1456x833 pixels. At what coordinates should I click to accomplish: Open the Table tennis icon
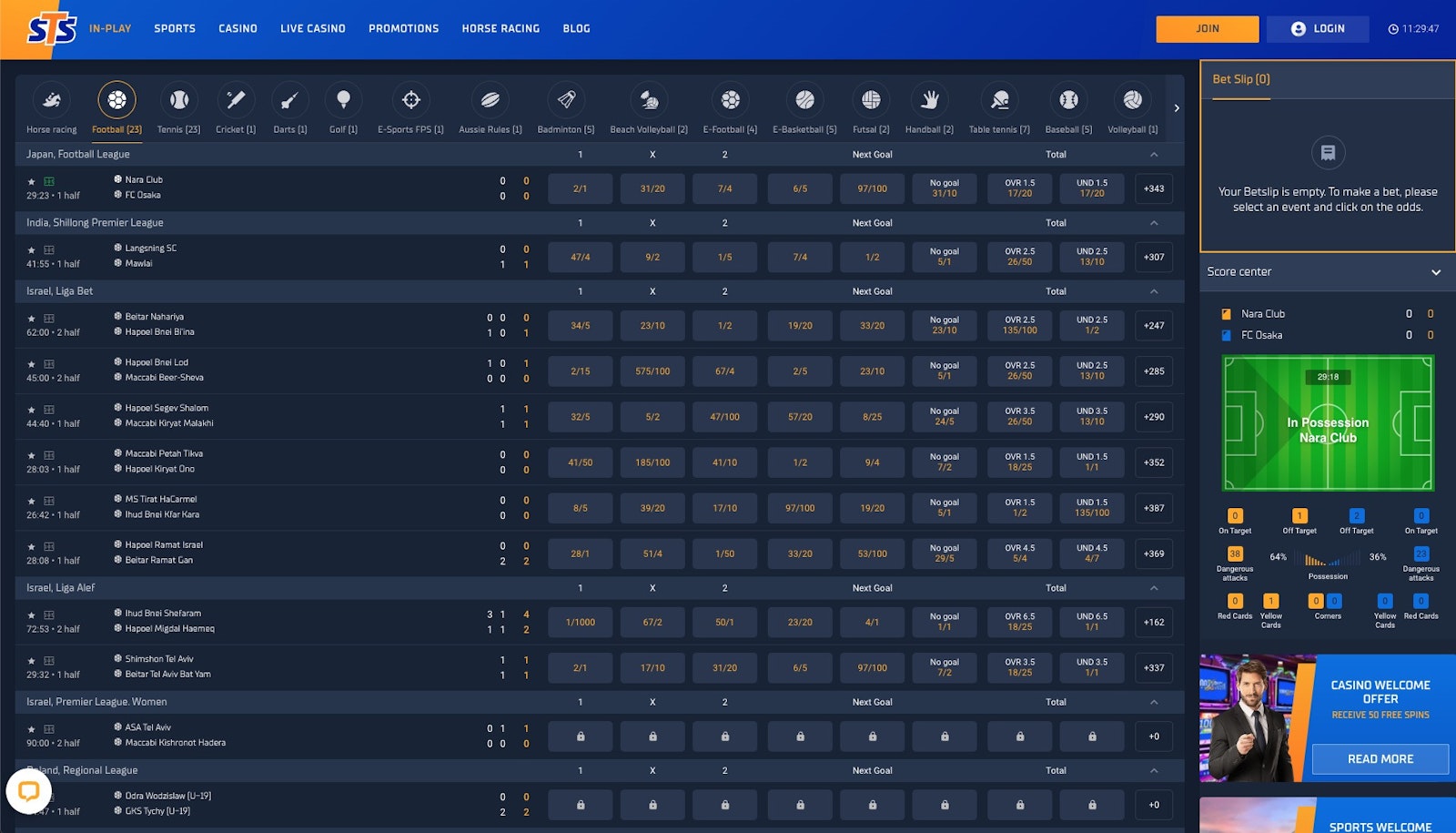[x=999, y=100]
